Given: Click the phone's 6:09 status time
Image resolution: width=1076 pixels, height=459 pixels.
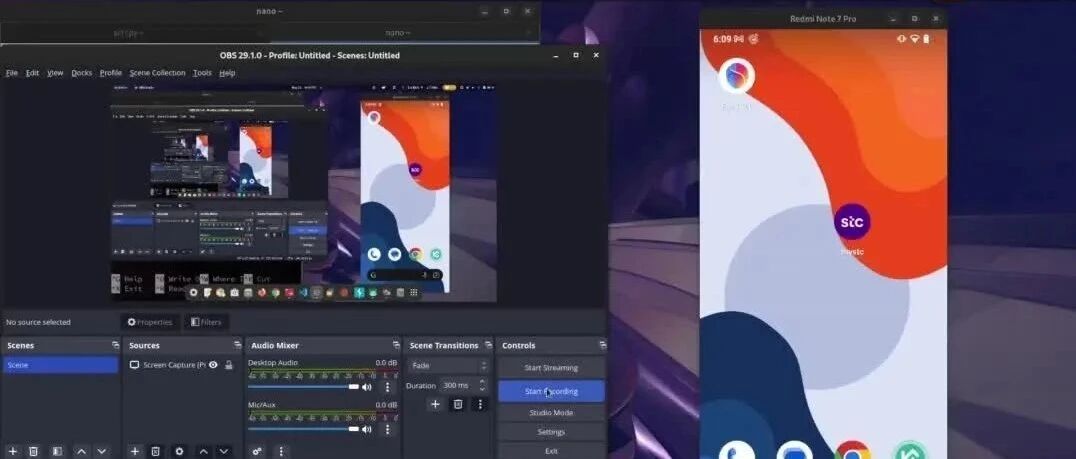Looking at the screenshot, I should click(x=723, y=39).
